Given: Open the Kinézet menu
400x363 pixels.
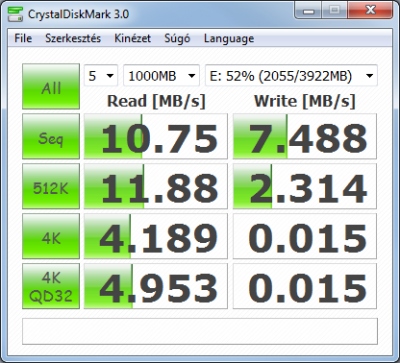Looking at the screenshot, I should tap(132, 38).
